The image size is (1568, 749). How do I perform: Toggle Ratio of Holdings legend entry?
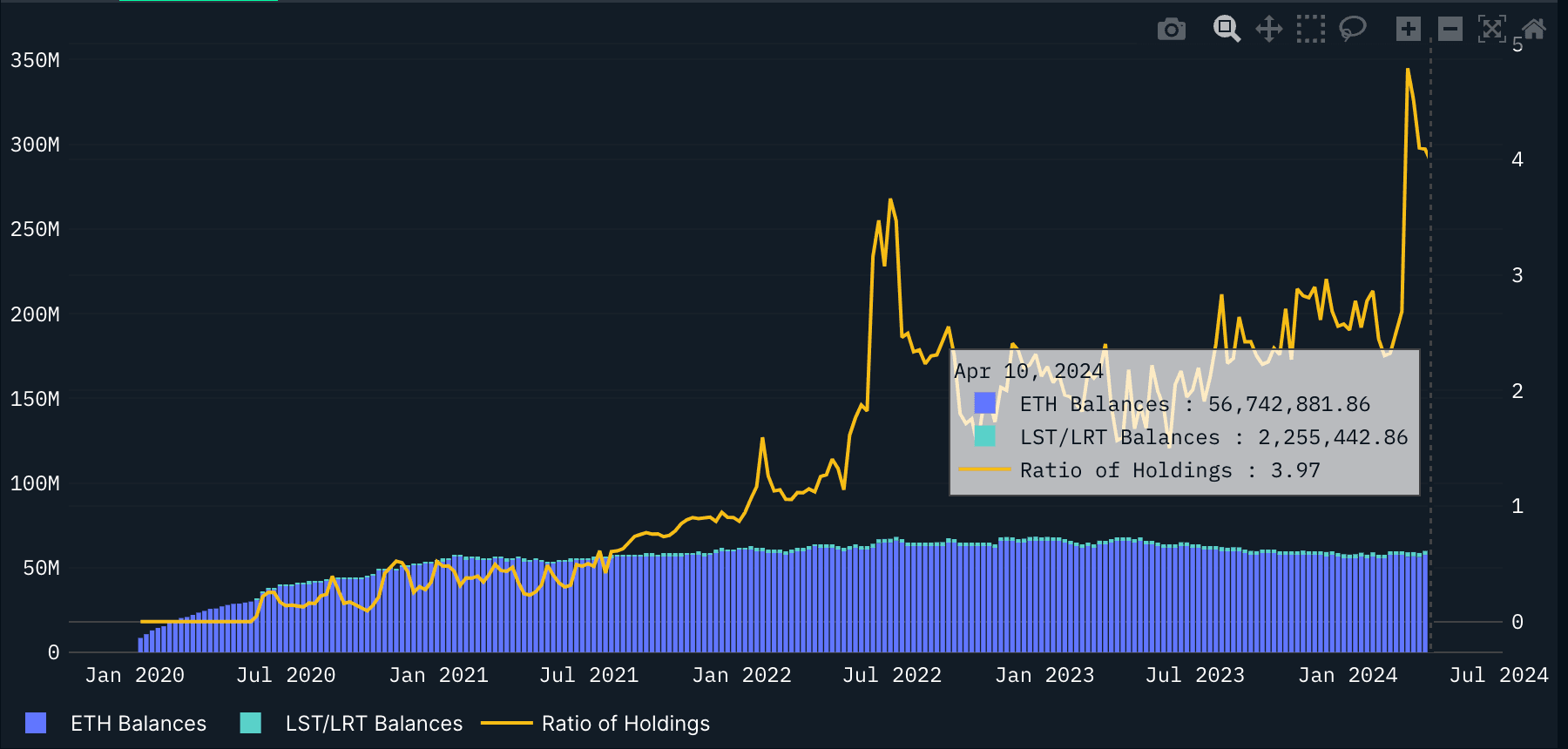pyautogui.click(x=625, y=724)
